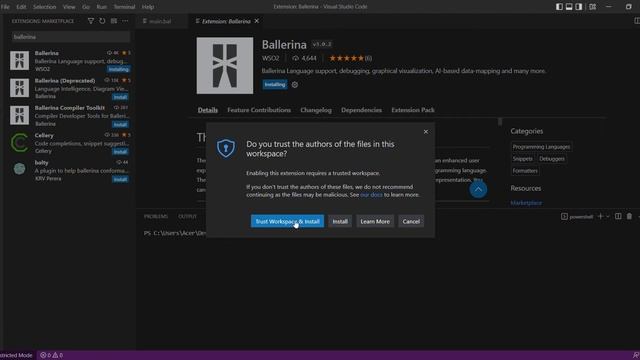Refresh the extensions marketplace list
This screenshot has height=360, width=640.
pos(102,21)
